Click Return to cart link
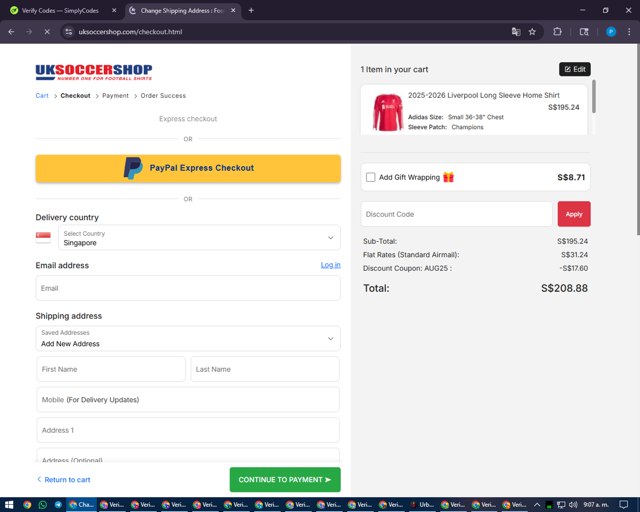 click(64, 479)
